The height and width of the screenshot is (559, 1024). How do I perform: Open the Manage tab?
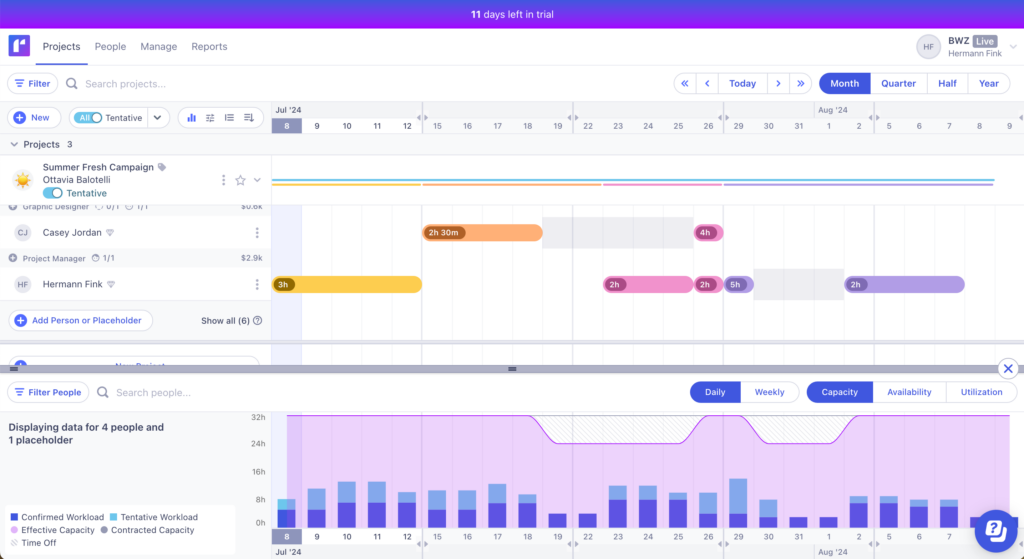pos(159,46)
